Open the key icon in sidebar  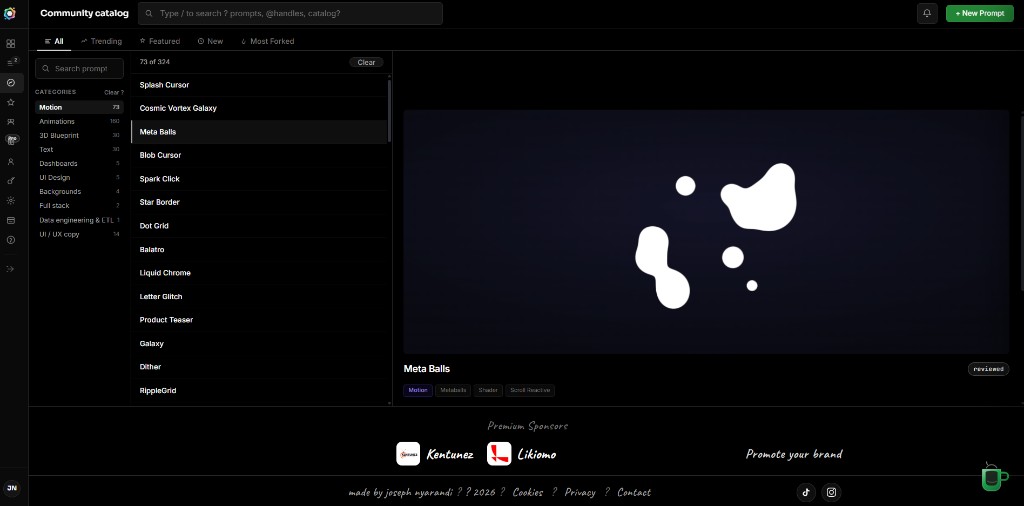(x=10, y=181)
